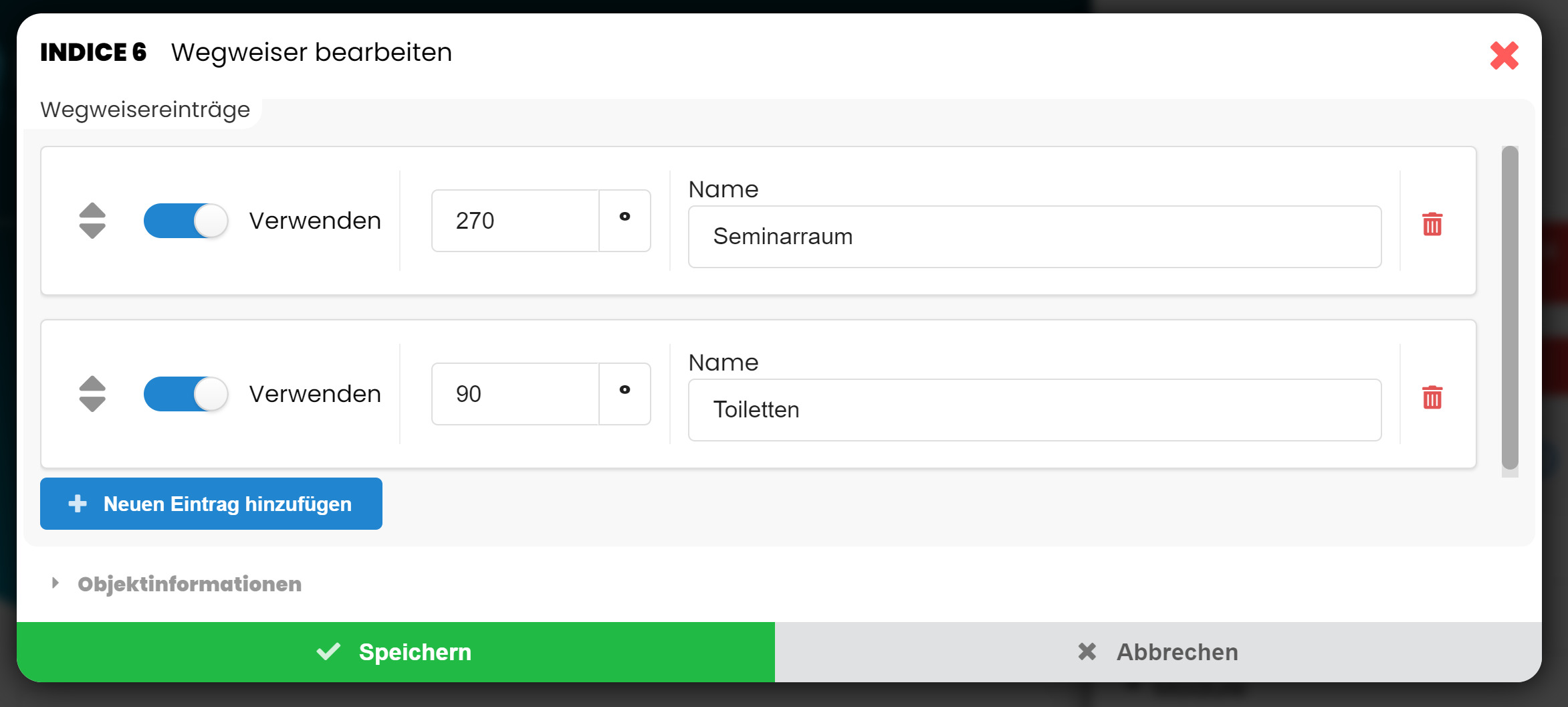Image resolution: width=1568 pixels, height=707 pixels.
Task: Click reorder arrows of Seminarraum entry
Action: [92, 221]
